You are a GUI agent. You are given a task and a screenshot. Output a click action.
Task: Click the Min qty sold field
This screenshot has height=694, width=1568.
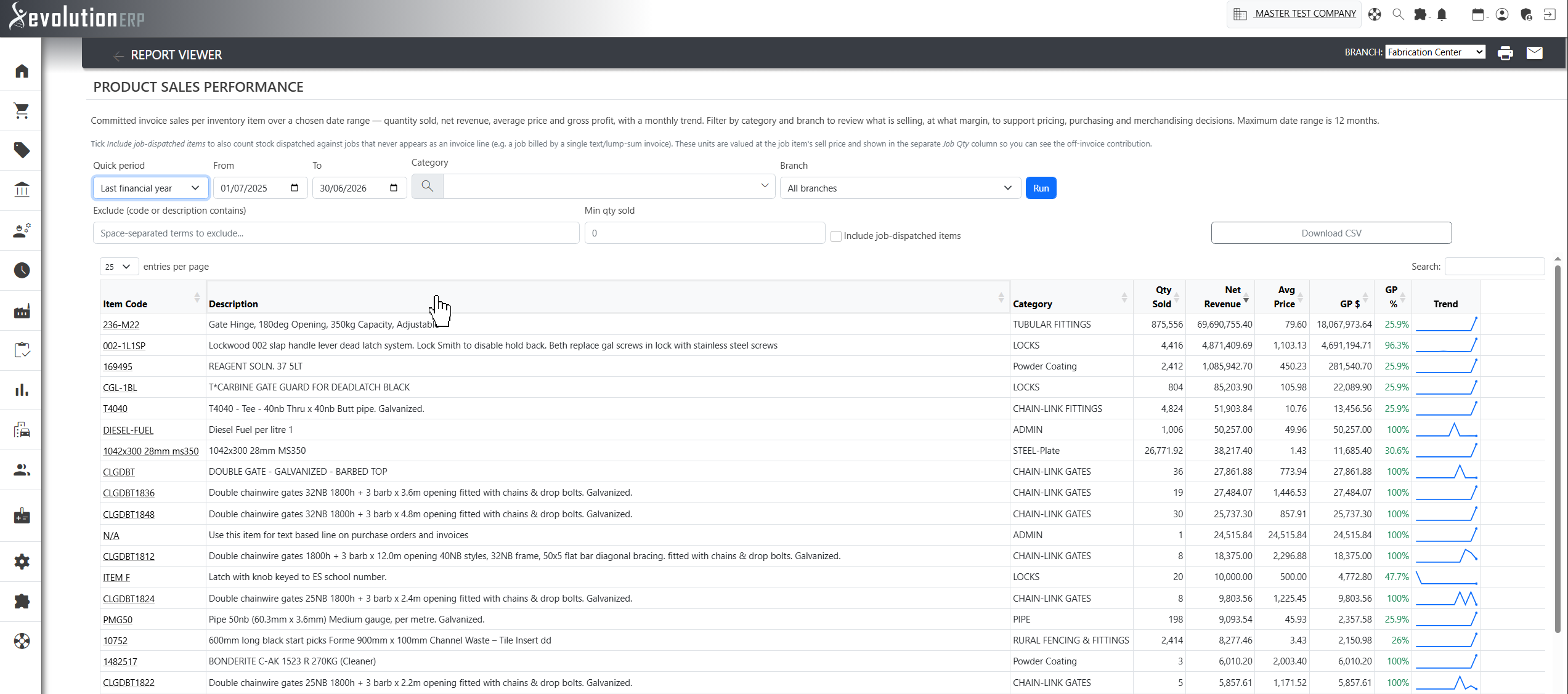(704, 233)
